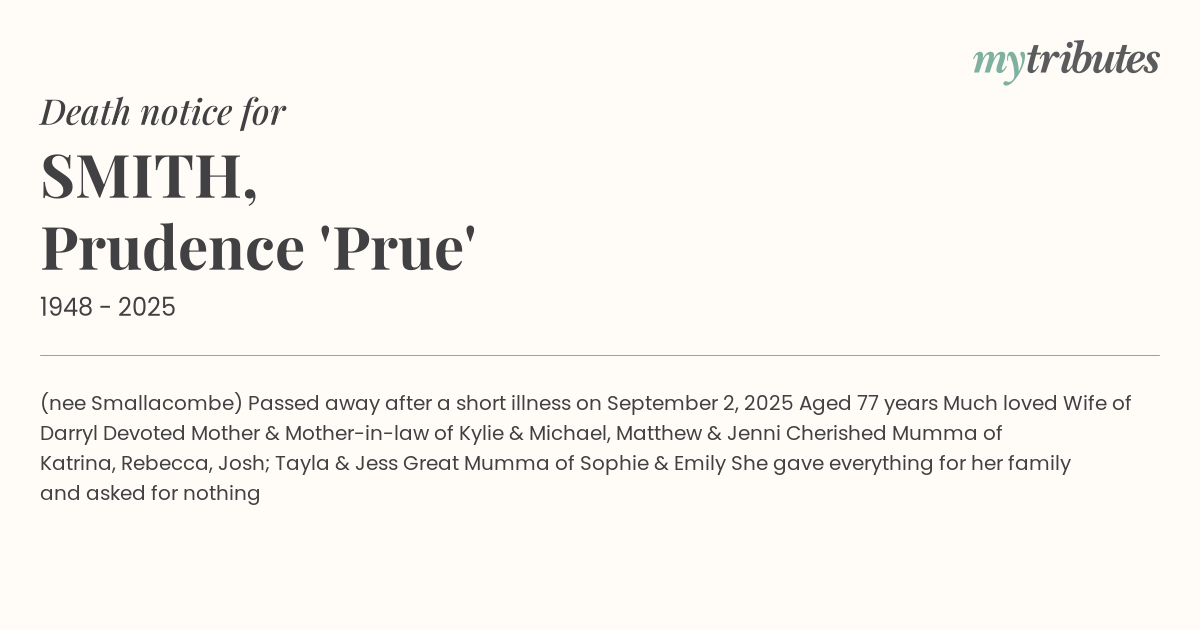Click the Prudence 'Prue' name heading
This screenshot has height=630, width=1200.
258,247
